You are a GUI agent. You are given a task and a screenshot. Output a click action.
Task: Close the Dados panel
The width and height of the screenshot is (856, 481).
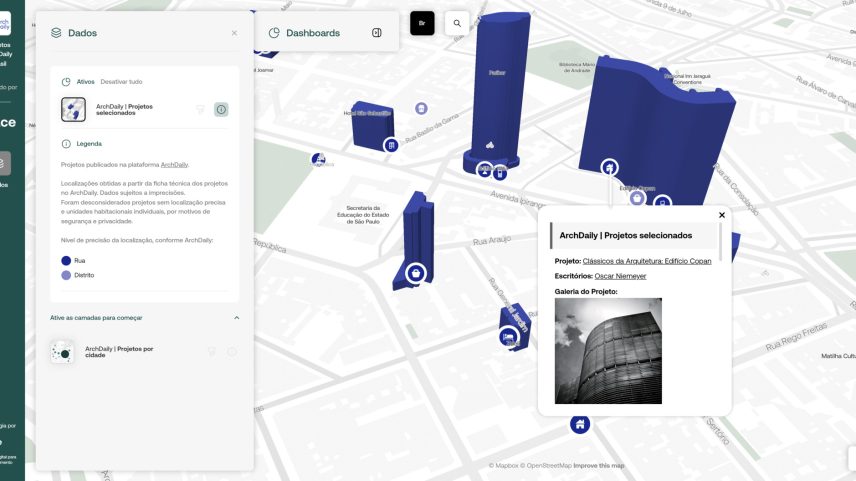pos(234,33)
